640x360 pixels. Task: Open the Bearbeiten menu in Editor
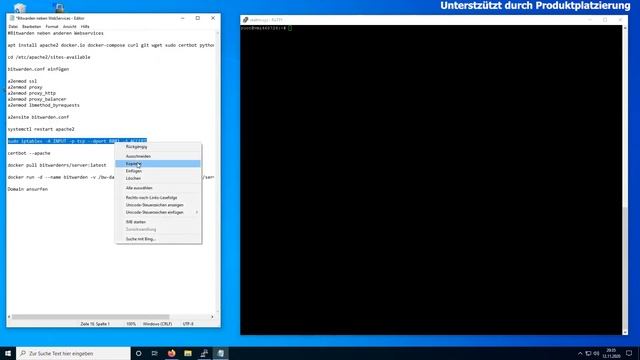point(31,27)
